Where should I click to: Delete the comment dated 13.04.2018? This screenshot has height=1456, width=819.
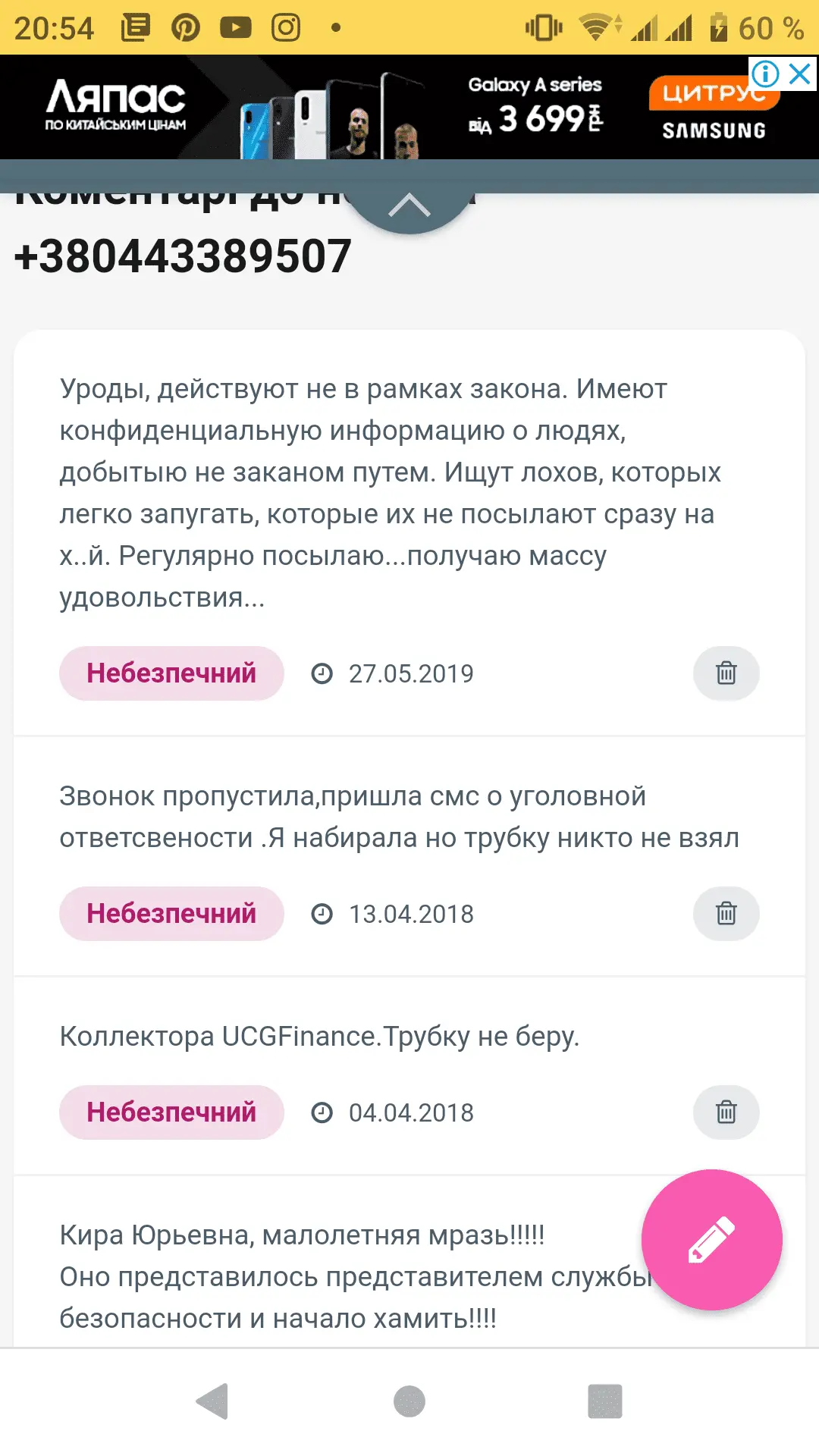coord(726,913)
